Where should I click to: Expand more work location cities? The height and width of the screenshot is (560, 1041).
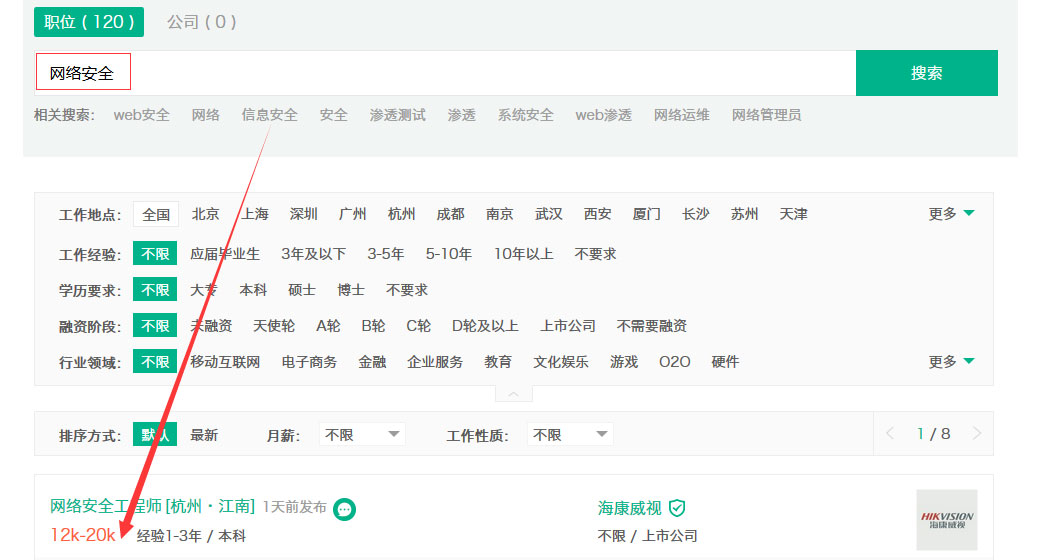coord(951,214)
